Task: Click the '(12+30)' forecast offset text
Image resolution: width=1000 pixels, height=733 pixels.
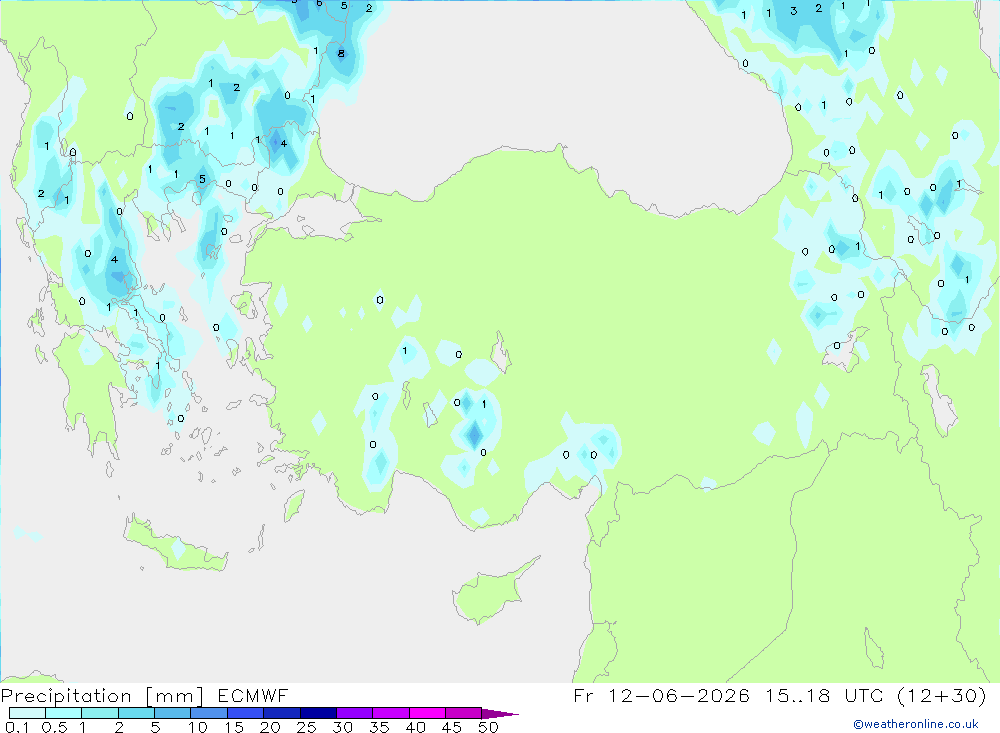Action: (941, 695)
